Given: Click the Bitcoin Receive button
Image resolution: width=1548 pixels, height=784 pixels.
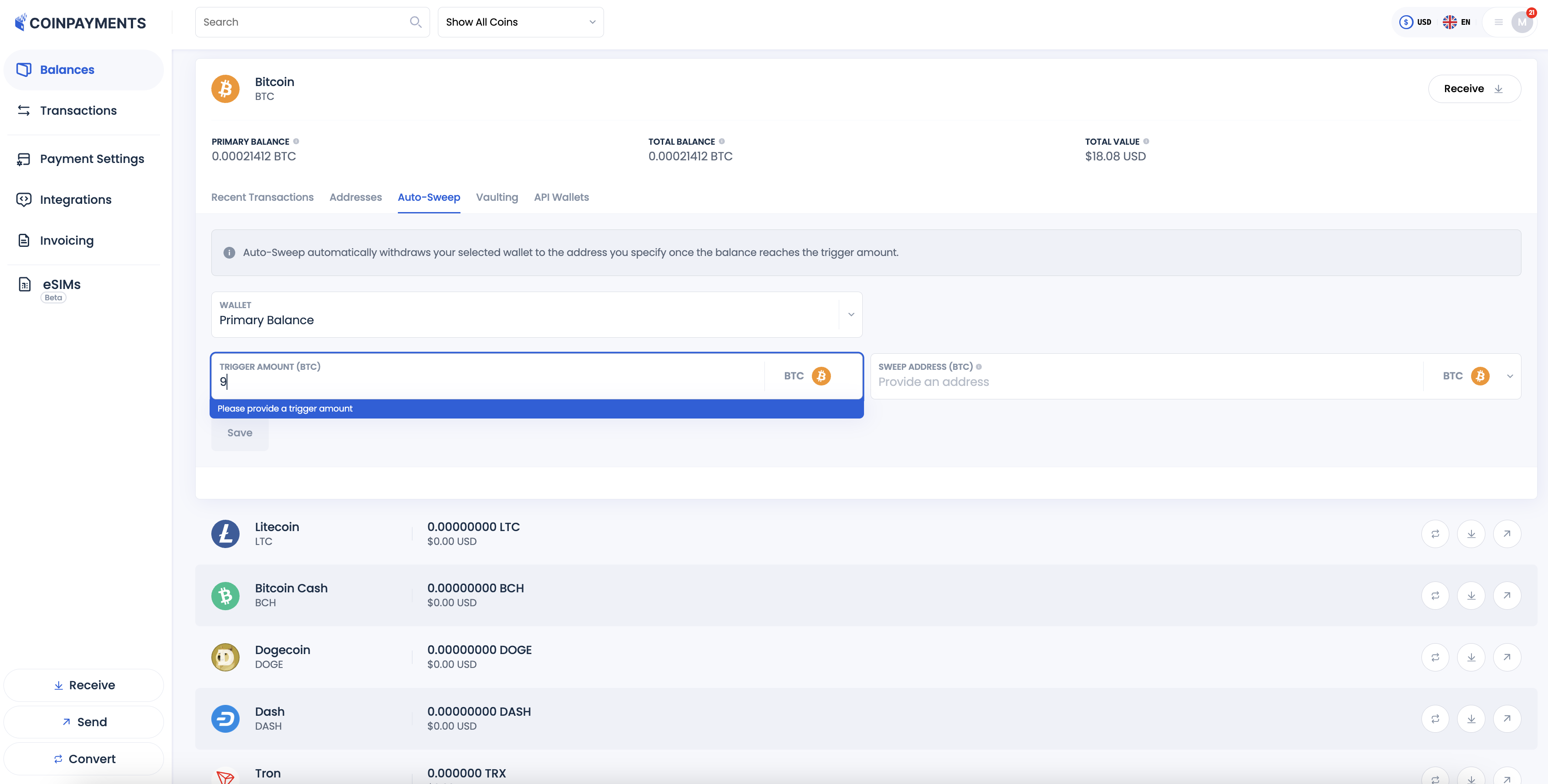Looking at the screenshot, I should click(x=1474, y=88).
